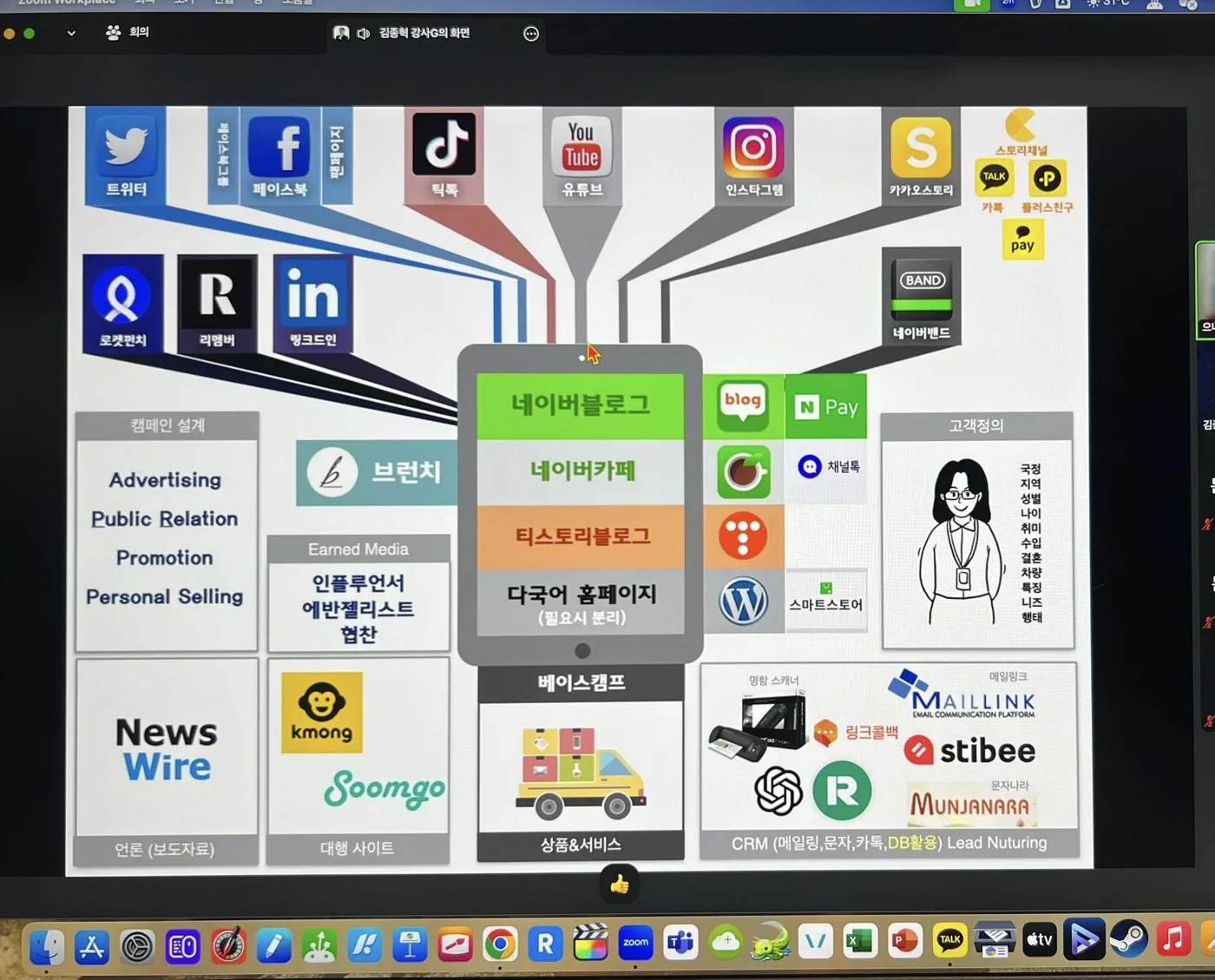Open Microsoft Excel in the dock

860,942
